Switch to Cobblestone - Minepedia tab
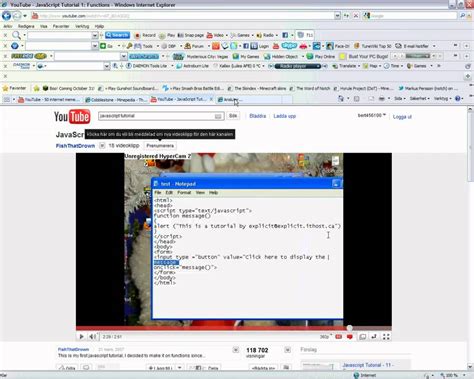 tap(116, 99)
